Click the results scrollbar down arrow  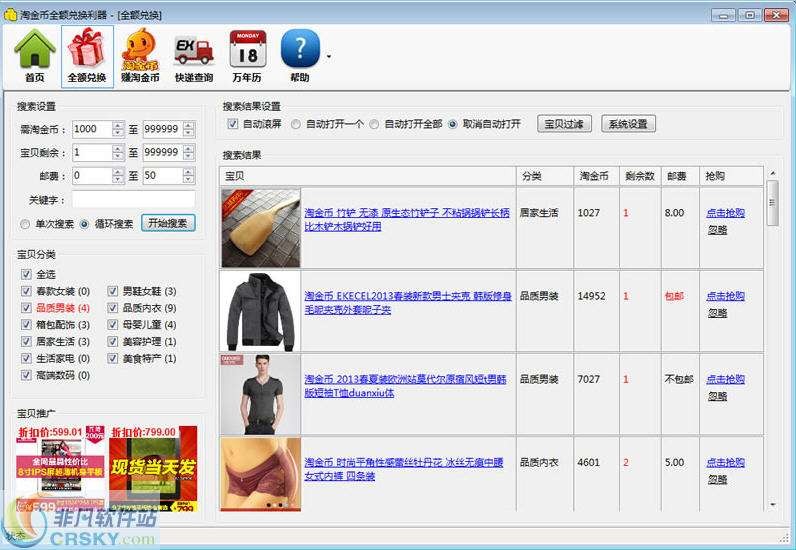[773, 505]
